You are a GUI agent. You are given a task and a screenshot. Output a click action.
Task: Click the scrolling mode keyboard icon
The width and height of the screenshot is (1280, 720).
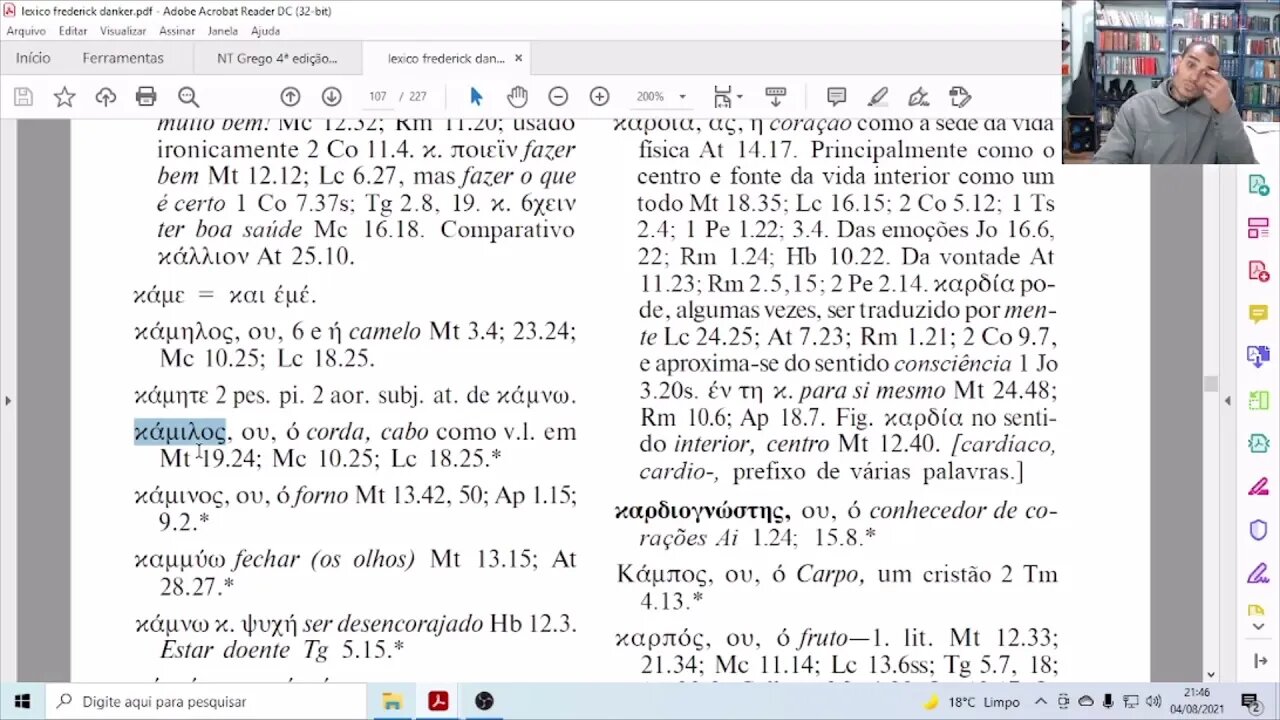tap(775, 97)
